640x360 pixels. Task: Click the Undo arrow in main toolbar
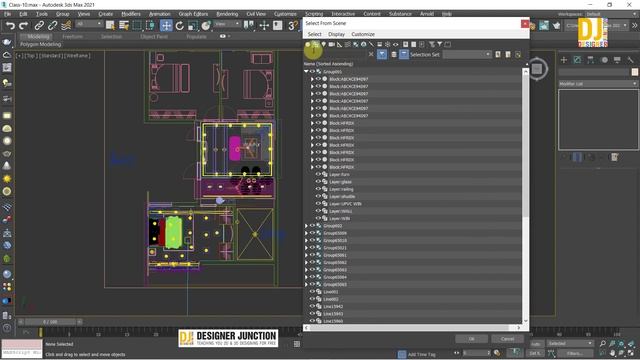(10, 26)
